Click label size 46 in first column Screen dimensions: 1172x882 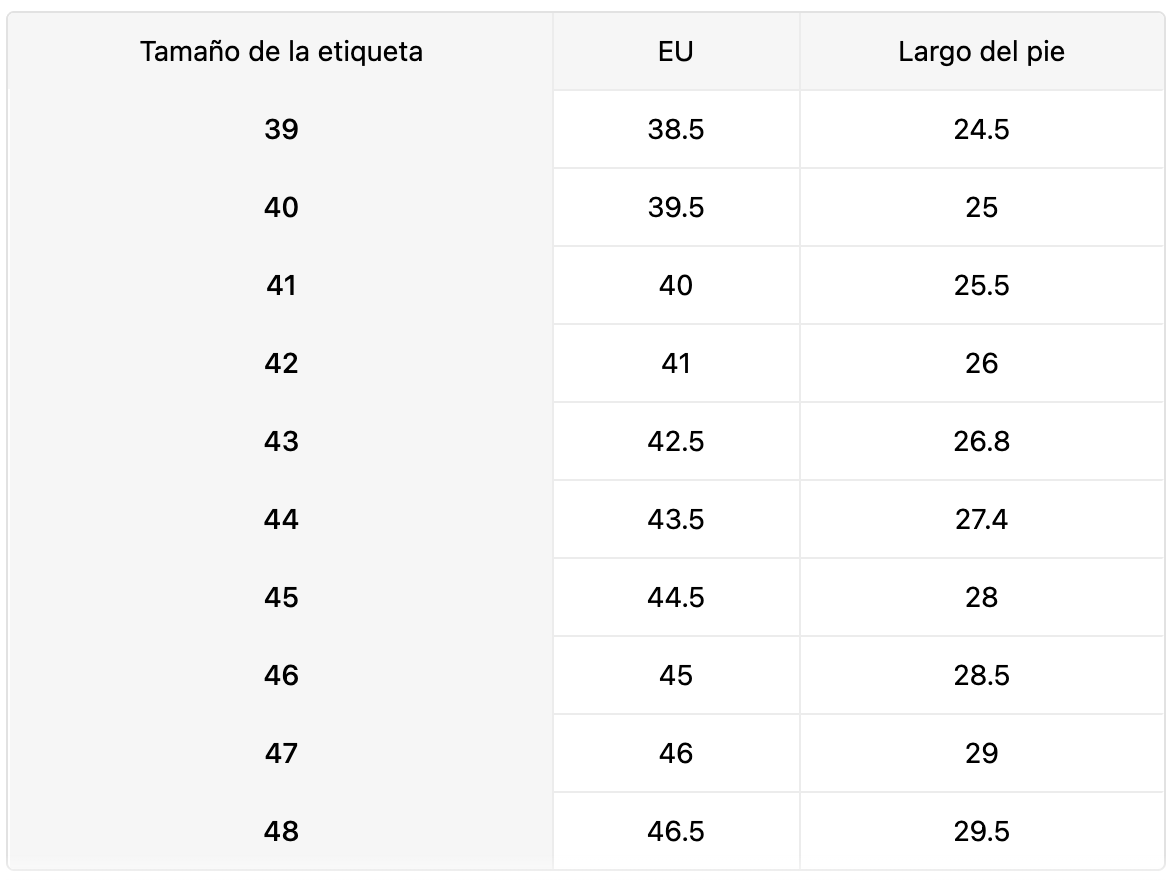[281, 675]
